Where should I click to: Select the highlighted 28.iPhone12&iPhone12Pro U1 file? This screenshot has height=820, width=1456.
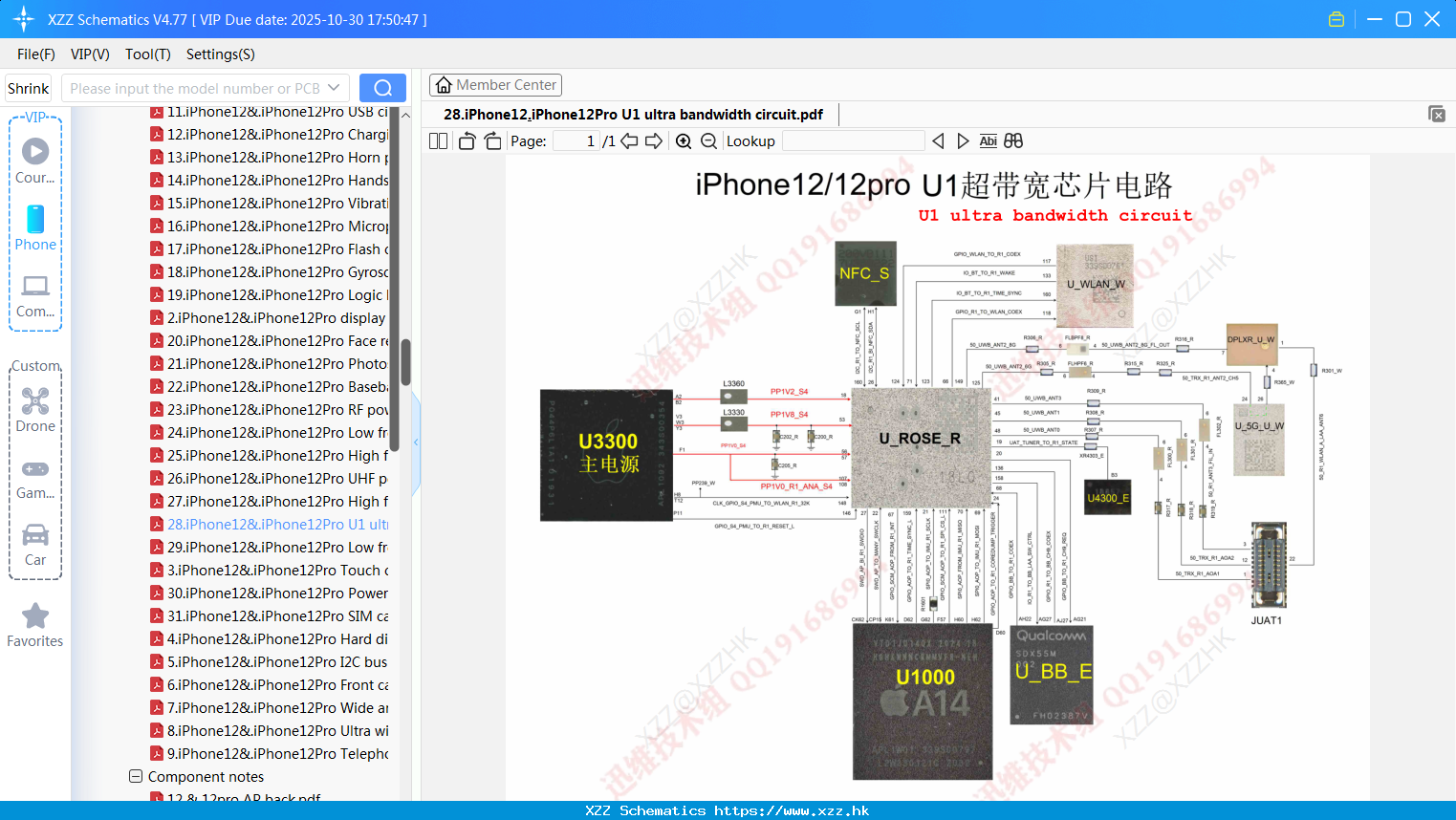tap(270, 525)
